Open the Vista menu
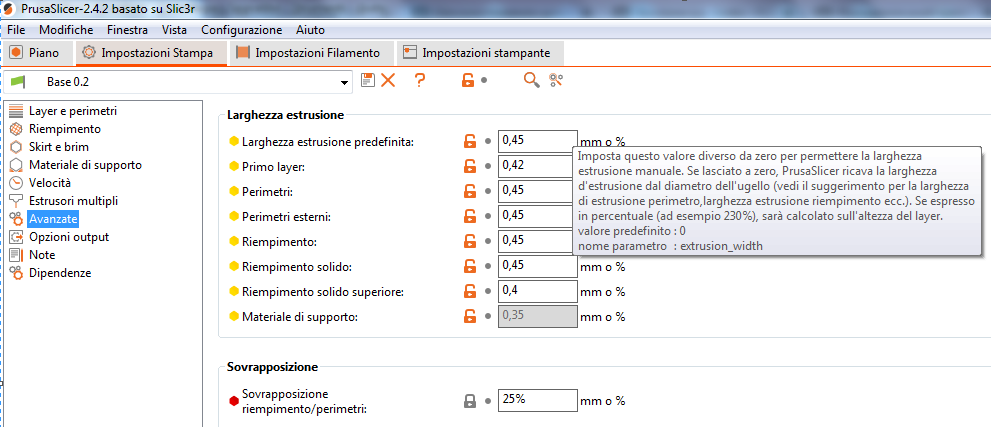The width and height of the screenshot is (991, 427). pos(174,30)
